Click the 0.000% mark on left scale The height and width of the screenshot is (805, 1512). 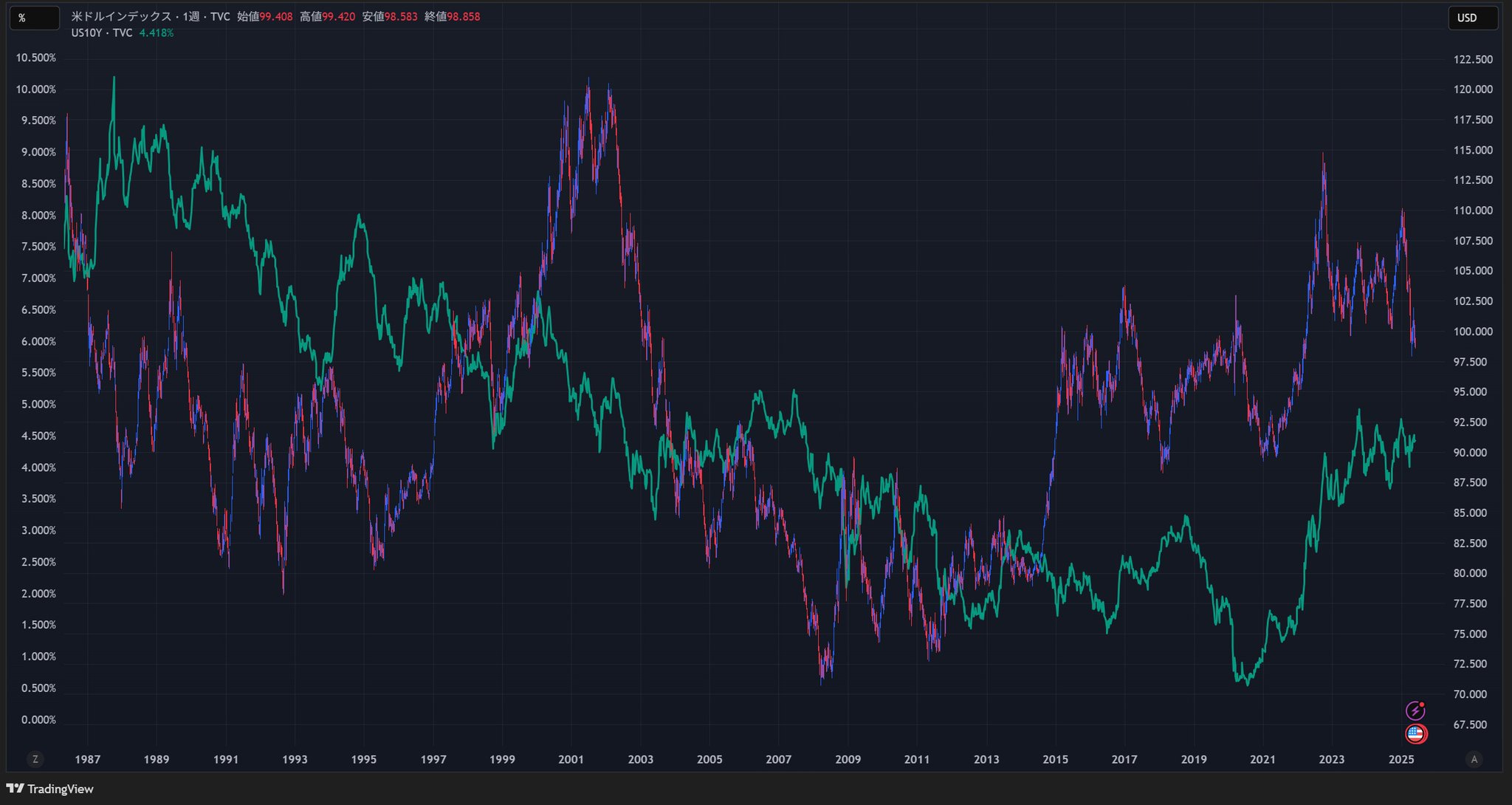tap(38, 720)
